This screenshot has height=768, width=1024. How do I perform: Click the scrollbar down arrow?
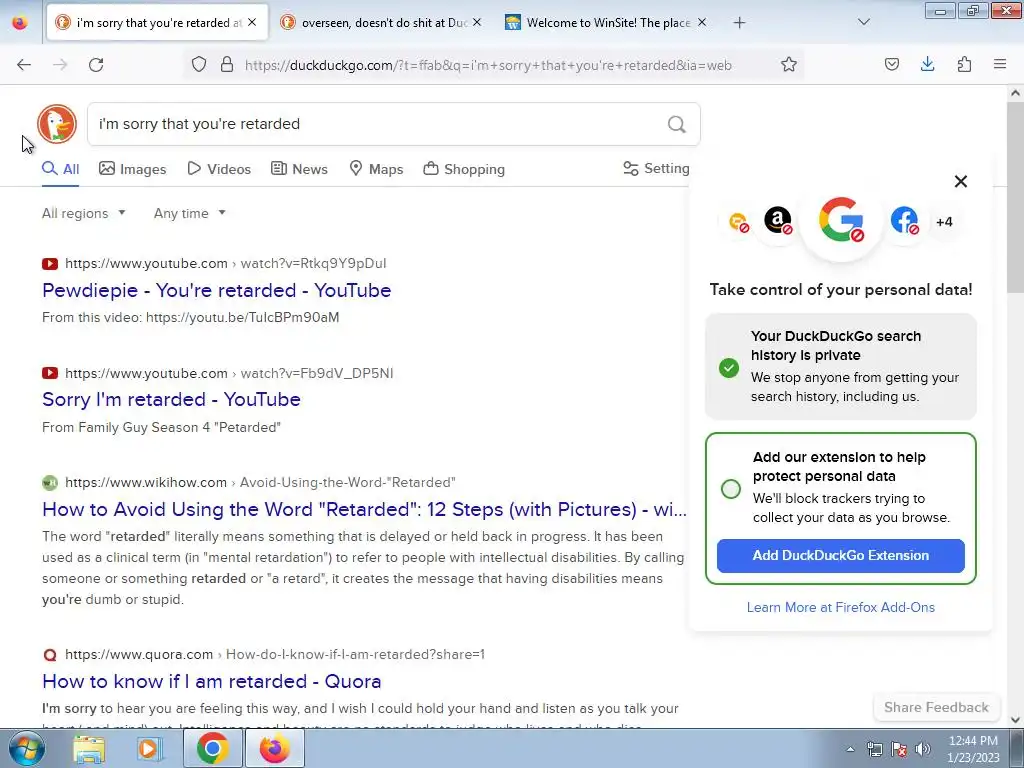(1016, 720)
